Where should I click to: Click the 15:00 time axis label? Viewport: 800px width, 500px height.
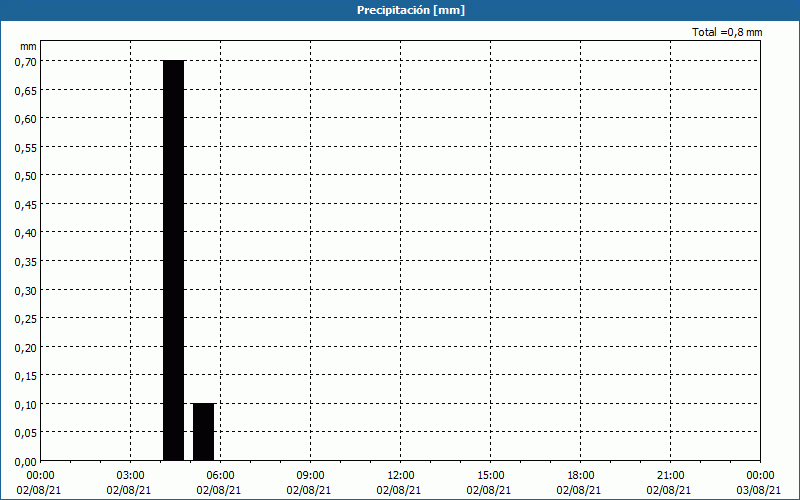coord(490,476)
